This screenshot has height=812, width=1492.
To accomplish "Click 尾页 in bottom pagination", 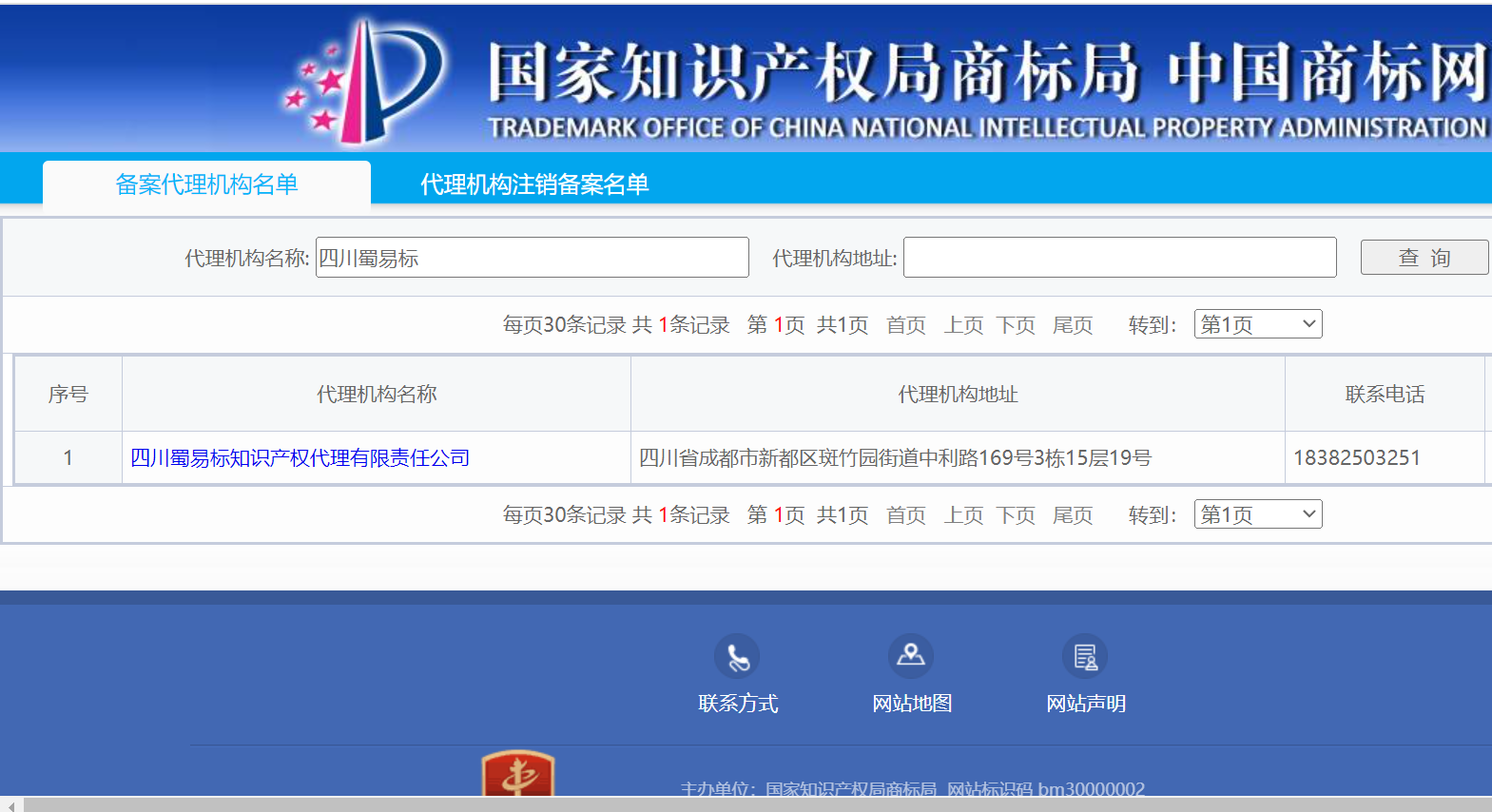I will pyautogui.click(x=1073, y=515).
